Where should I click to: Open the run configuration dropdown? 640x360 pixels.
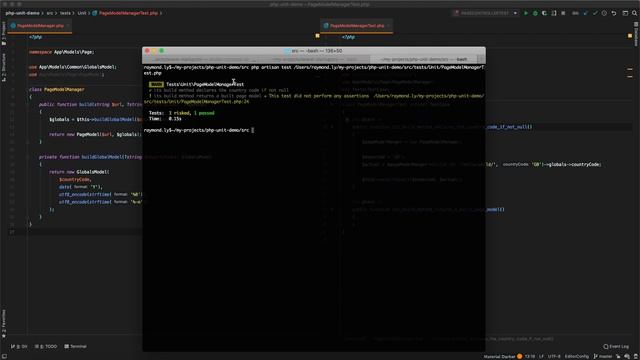pyautogui.click(x=486, y=13)
